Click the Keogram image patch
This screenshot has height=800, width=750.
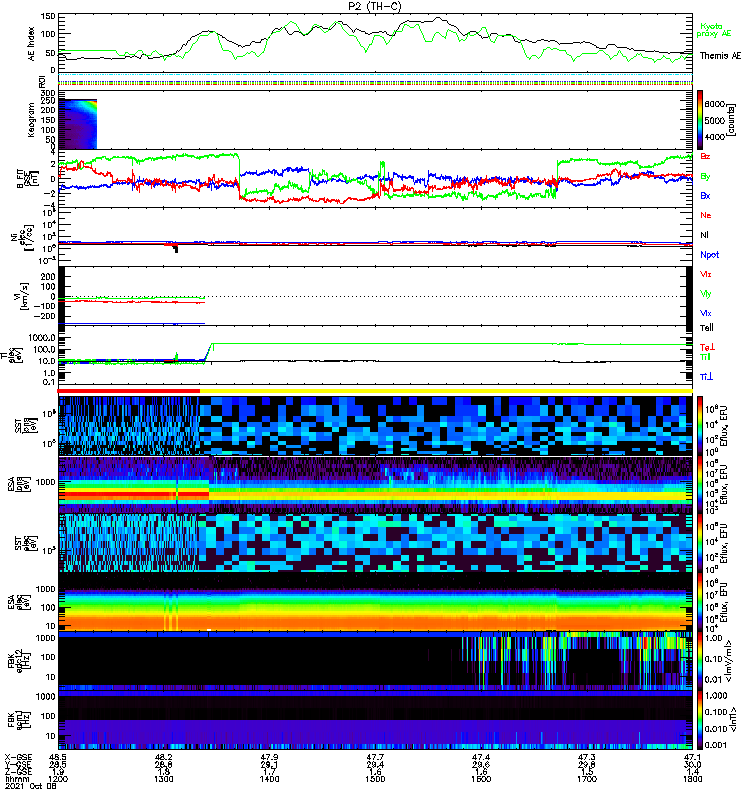[x=78, y=124]
